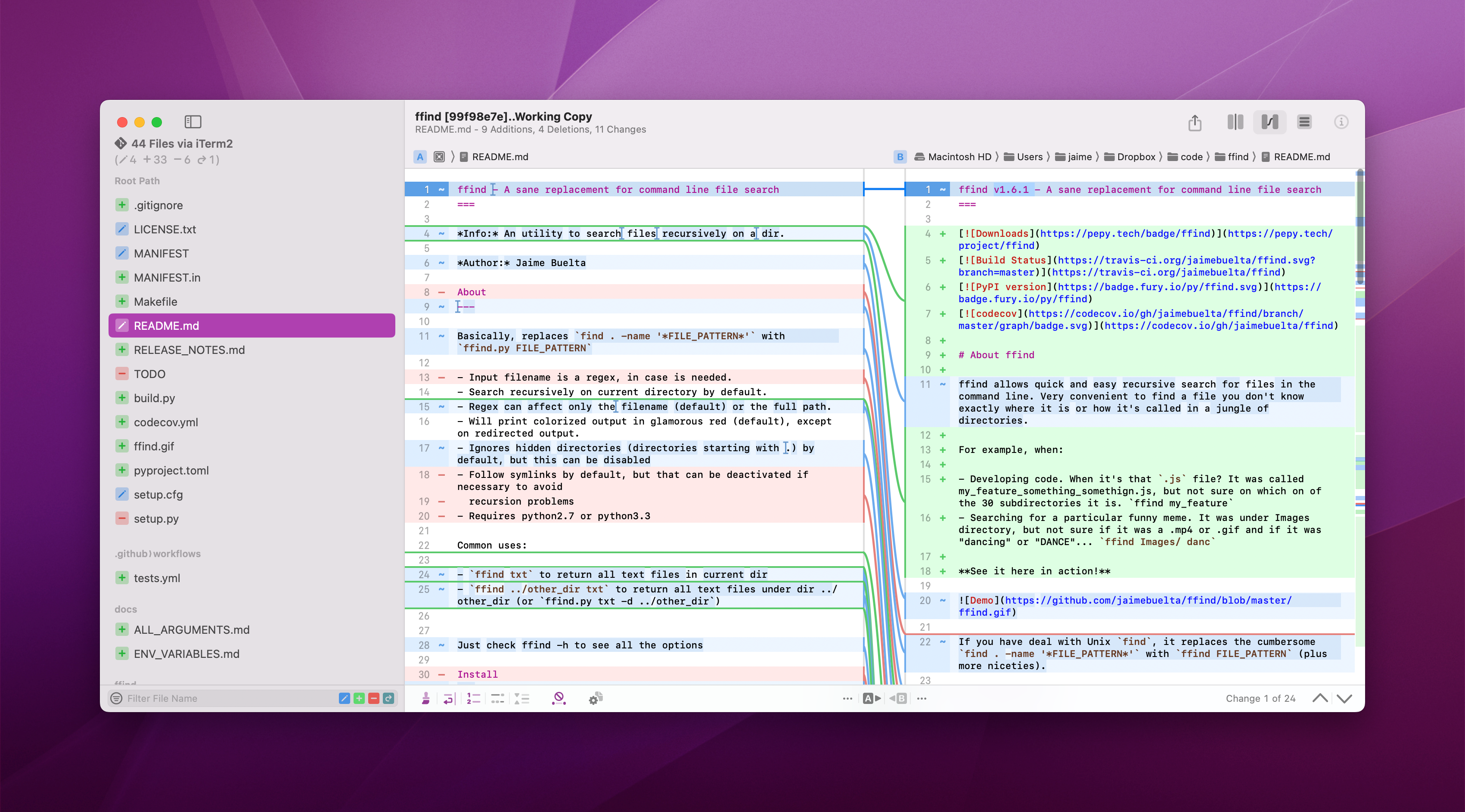Screen dimensions: 1465x812
Task: Open the info inspector
Action: pyautogui.click(x=1341, y=122)
